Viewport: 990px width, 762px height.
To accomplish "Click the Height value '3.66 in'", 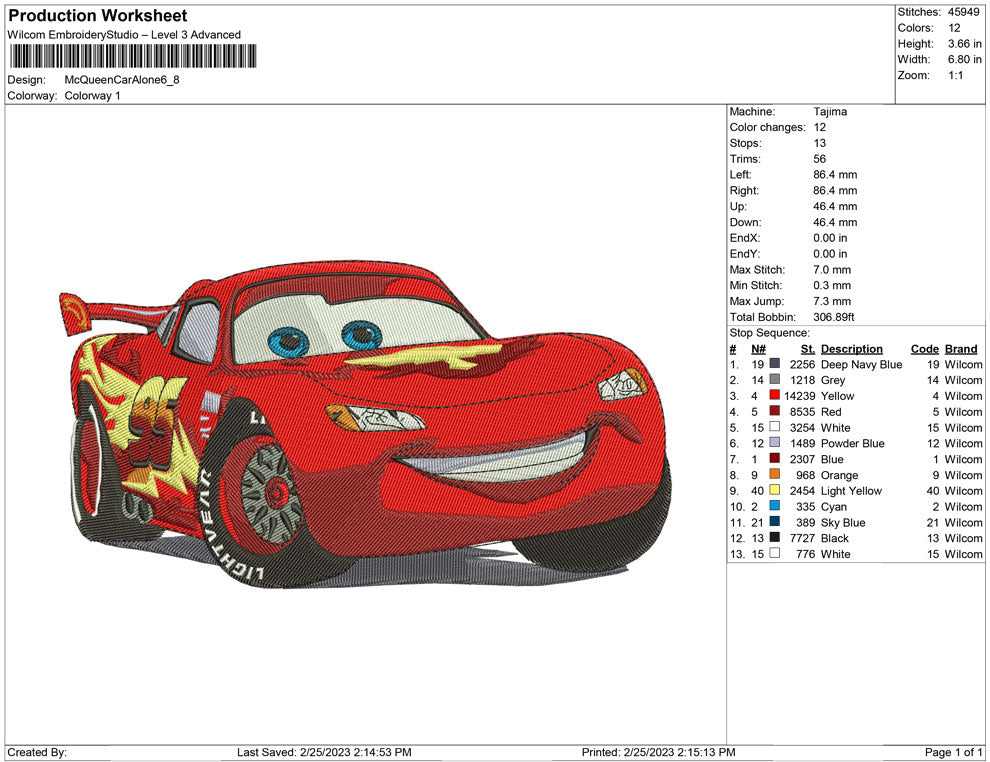I will click(x=965, y=44).
